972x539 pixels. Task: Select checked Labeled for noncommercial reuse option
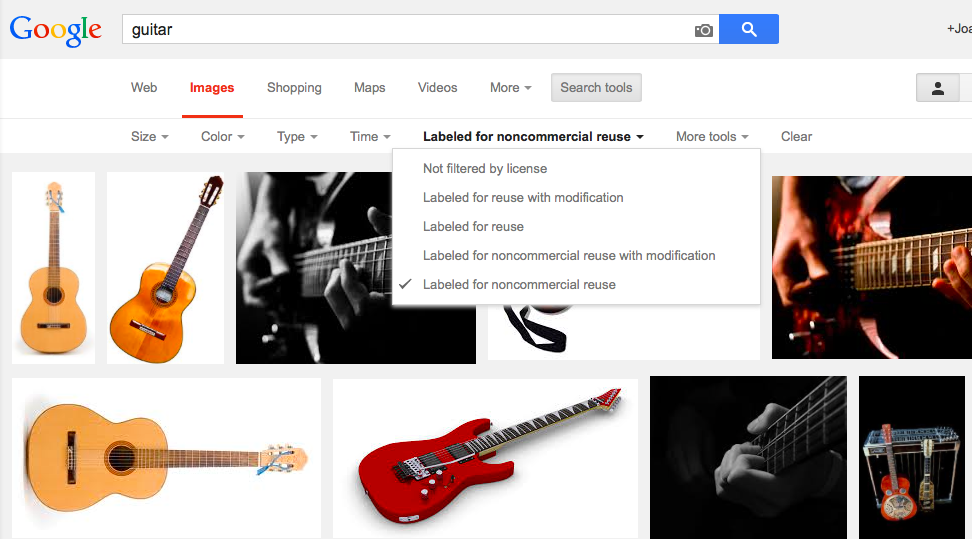pos(519,285)
